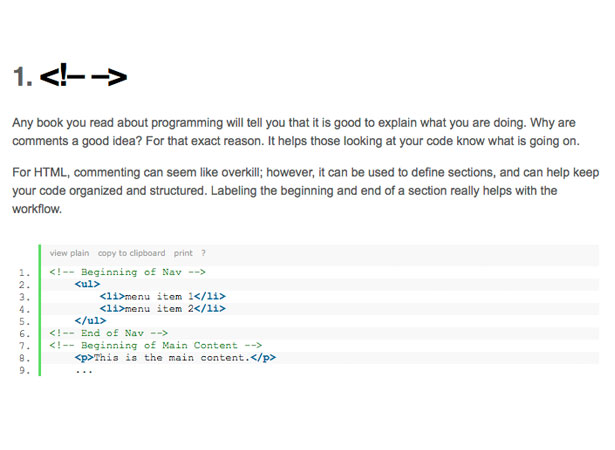The width and height of the screenshot is (615, 450).
Task: Select code line 1 'Beginning of Nav' comment
Action: (x=127, y=272)
